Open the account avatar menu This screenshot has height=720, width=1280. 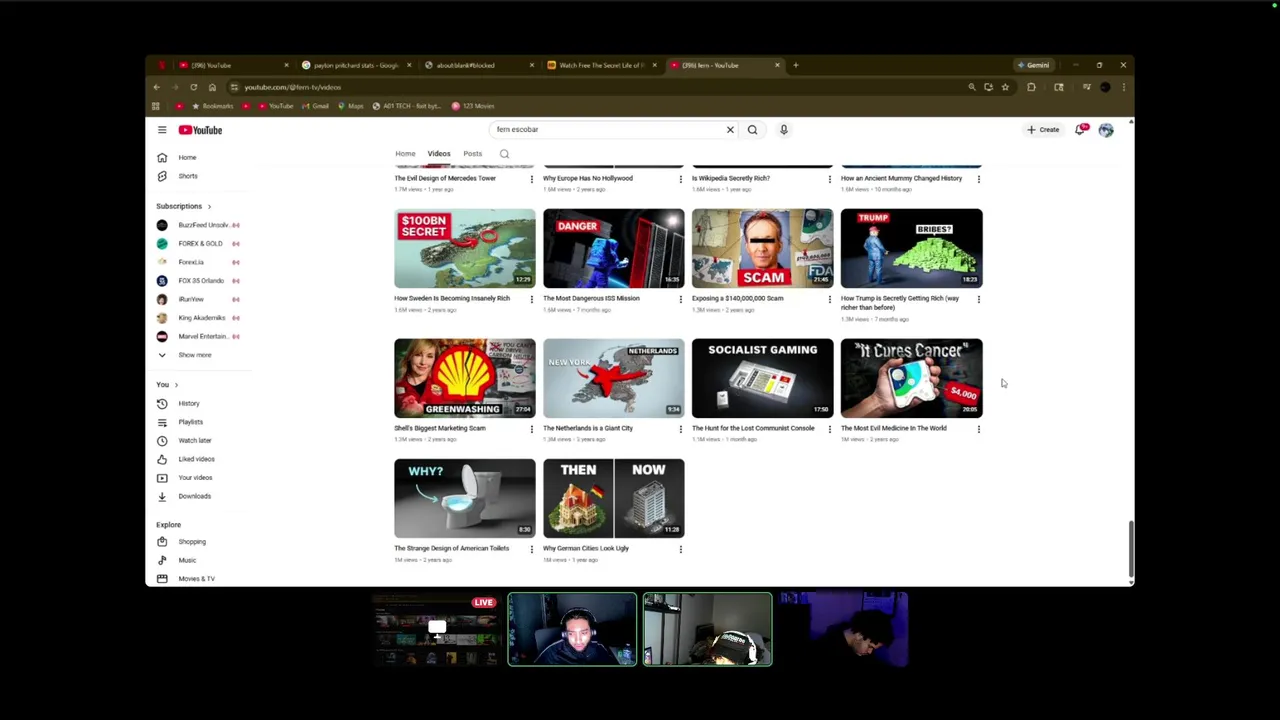(x=1106, y=130)
